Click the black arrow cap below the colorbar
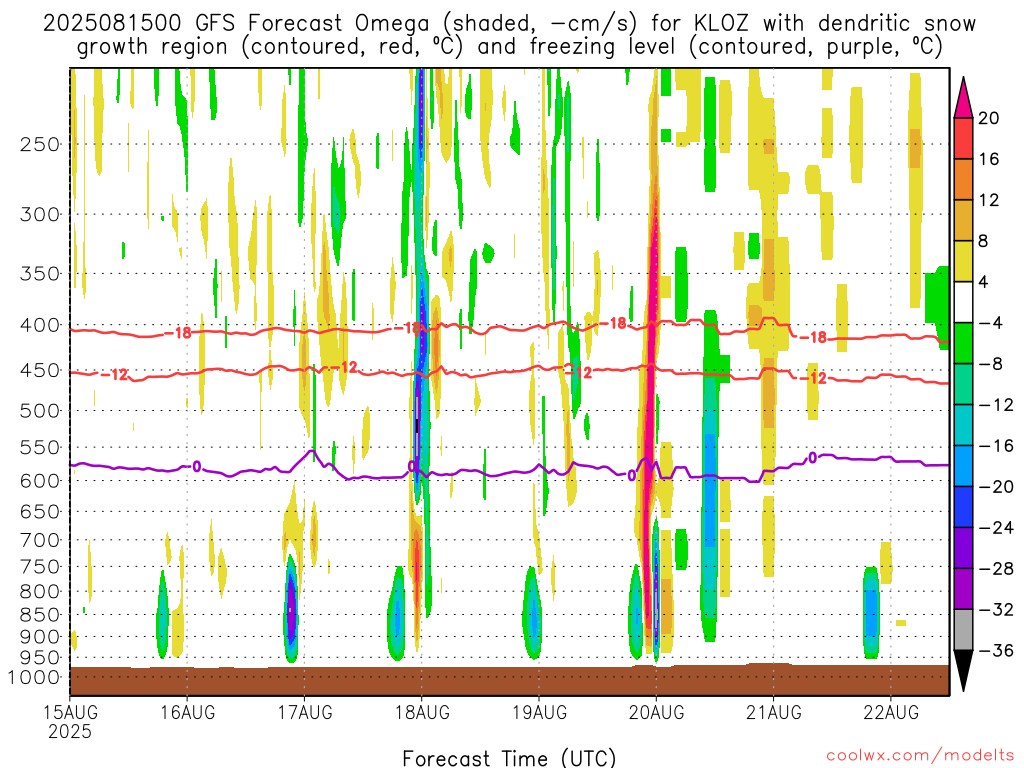This screenshot has width=1024, height=768. point(963,669)
